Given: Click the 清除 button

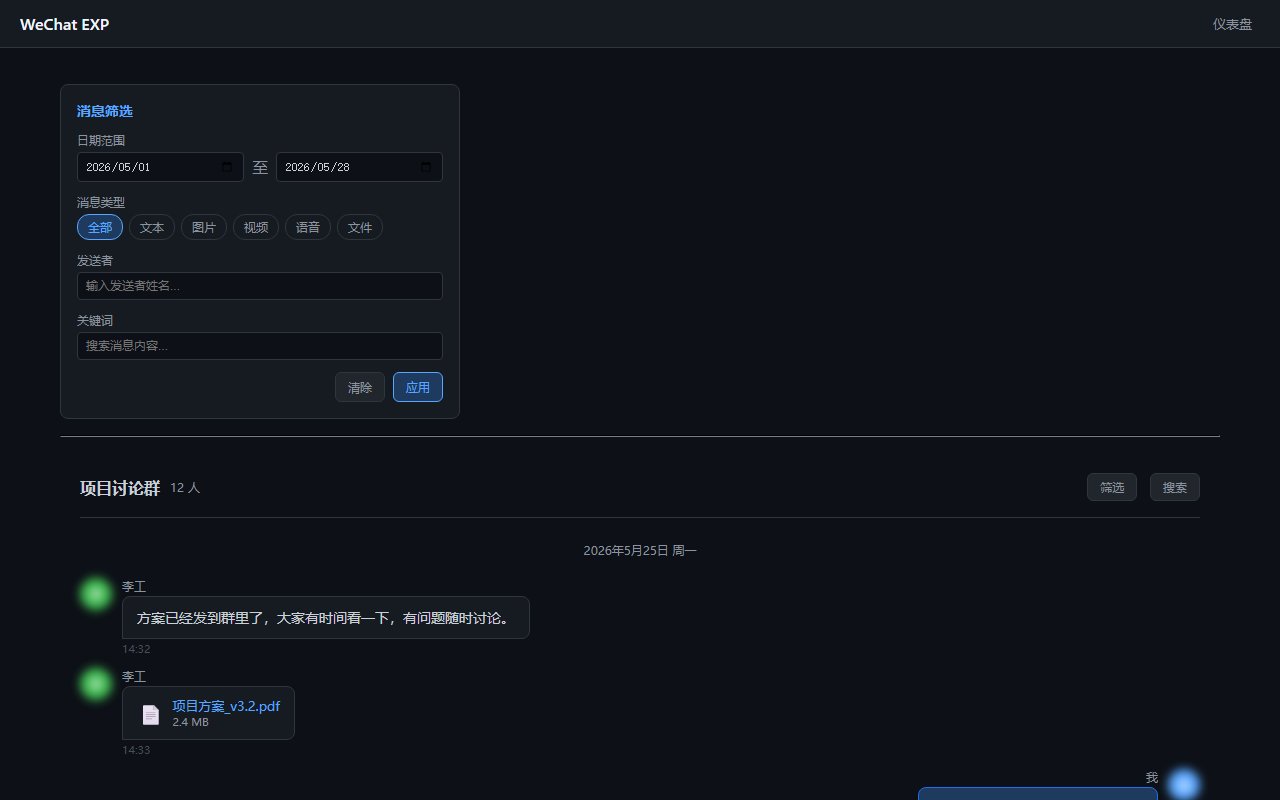Looking at the screenshot, I should click(360, 387).
